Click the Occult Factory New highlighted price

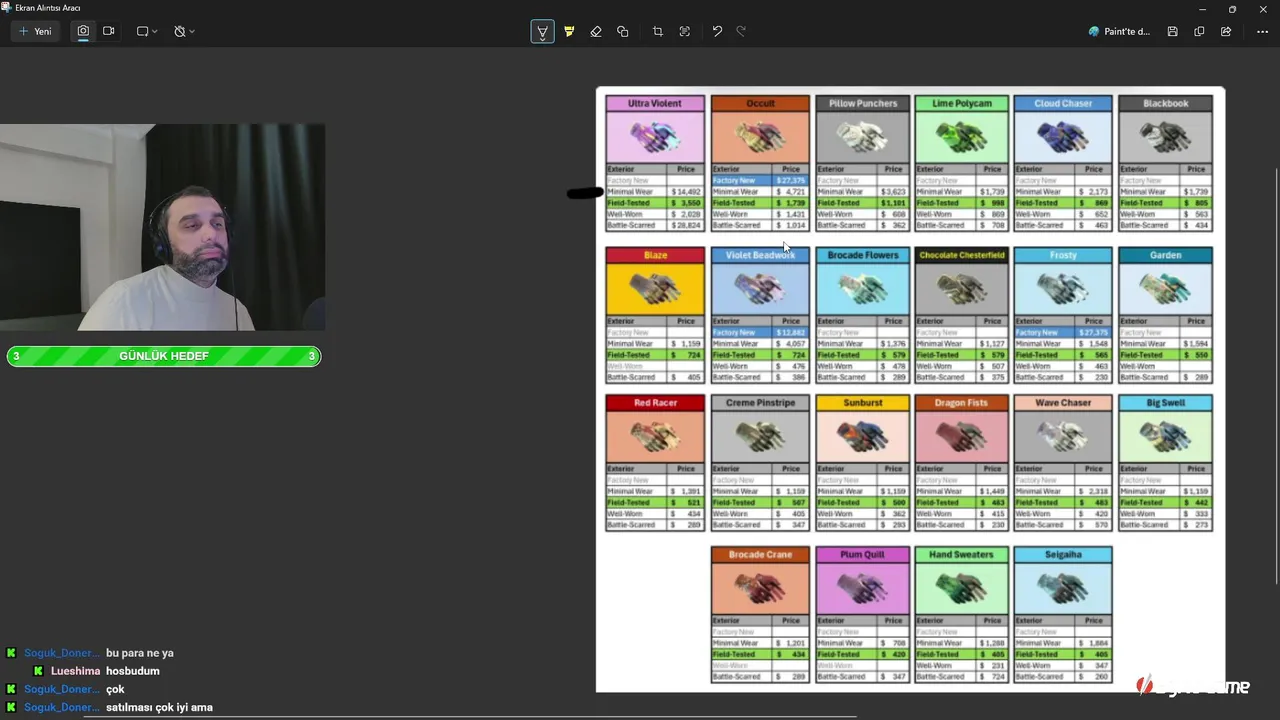coord(790,181)
